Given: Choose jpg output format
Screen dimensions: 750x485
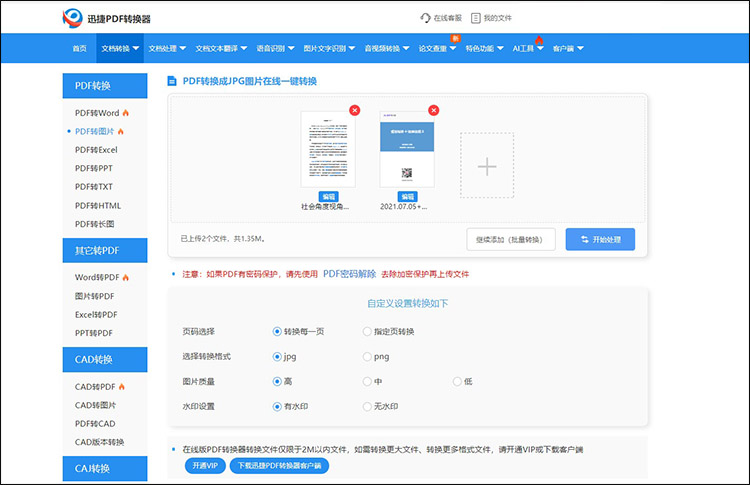Looking at the screenshot, I should click(x=276, y=356).
